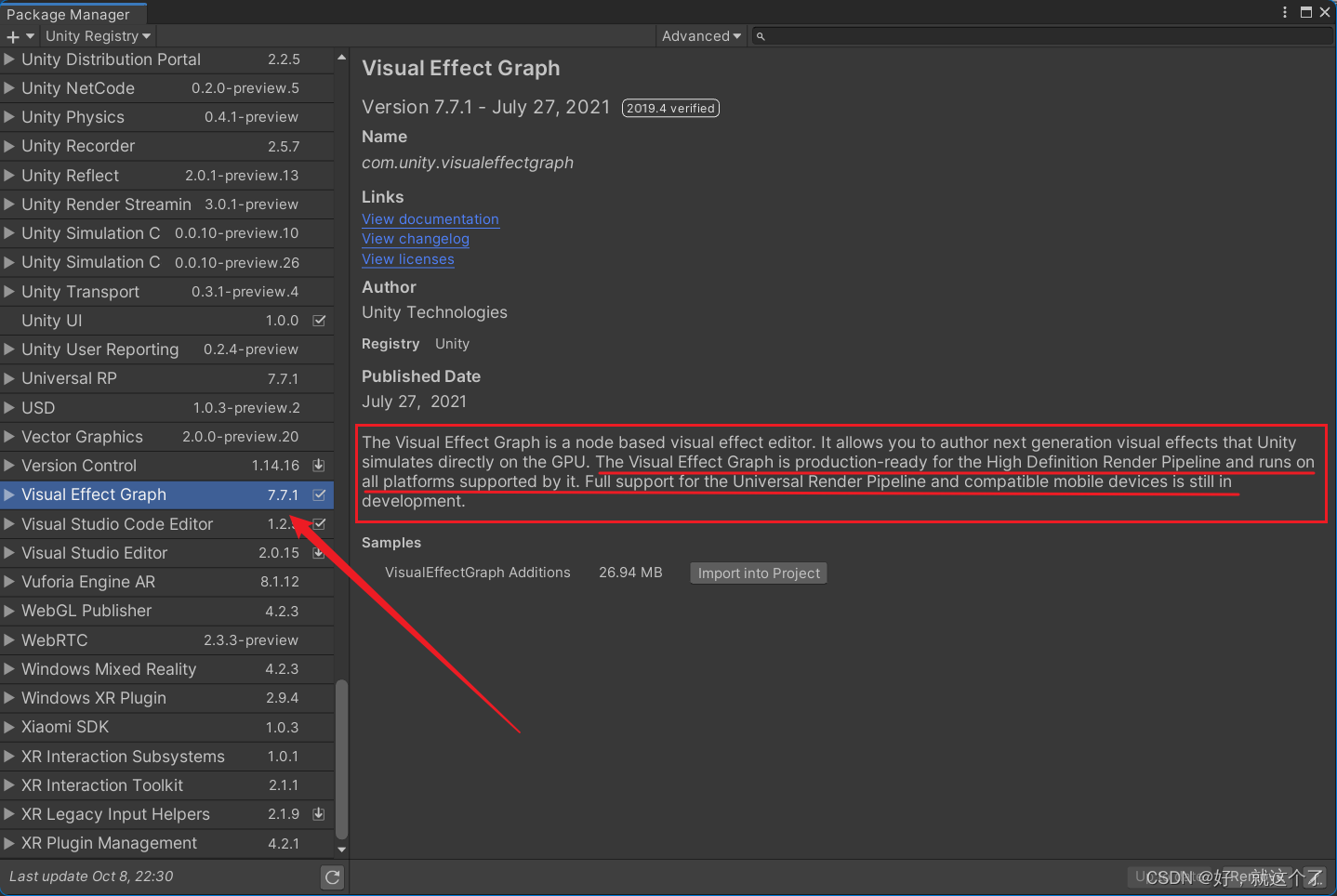Screen dimensions: 1337x896
Task: Click the refresh package list icon
Action: [332, 876]
